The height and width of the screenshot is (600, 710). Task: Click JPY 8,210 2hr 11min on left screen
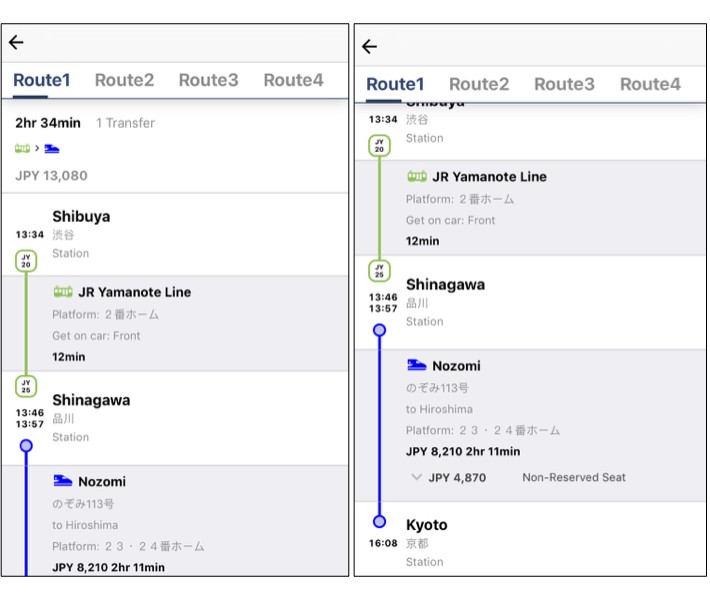pos(108,567)
